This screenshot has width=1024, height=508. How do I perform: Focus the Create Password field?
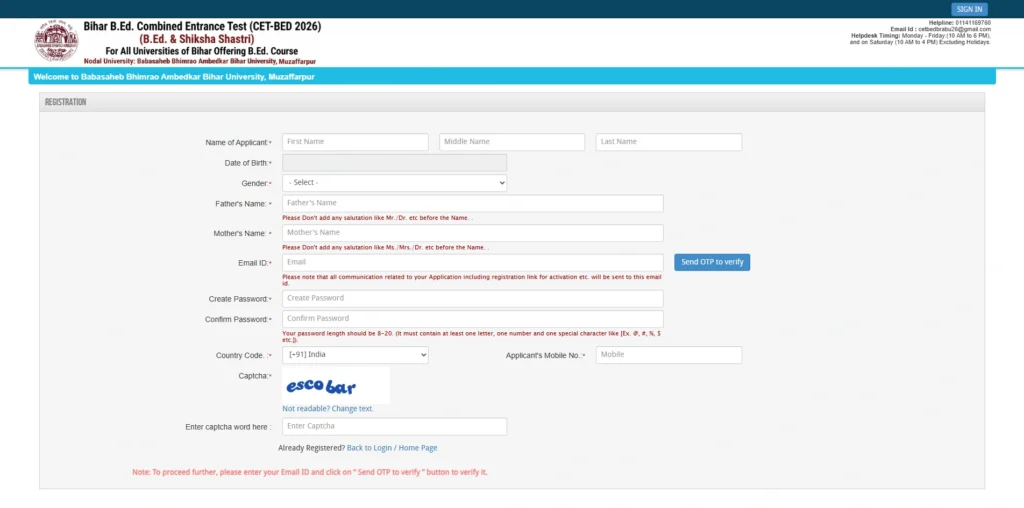(473, 298)
